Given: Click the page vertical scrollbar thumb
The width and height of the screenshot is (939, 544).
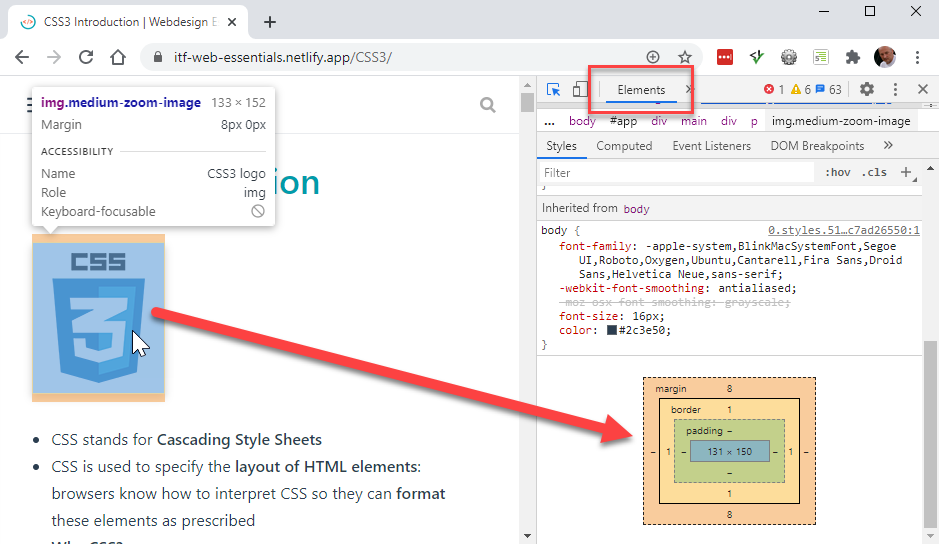Looking at the screenshot, I should pos(527,102).
